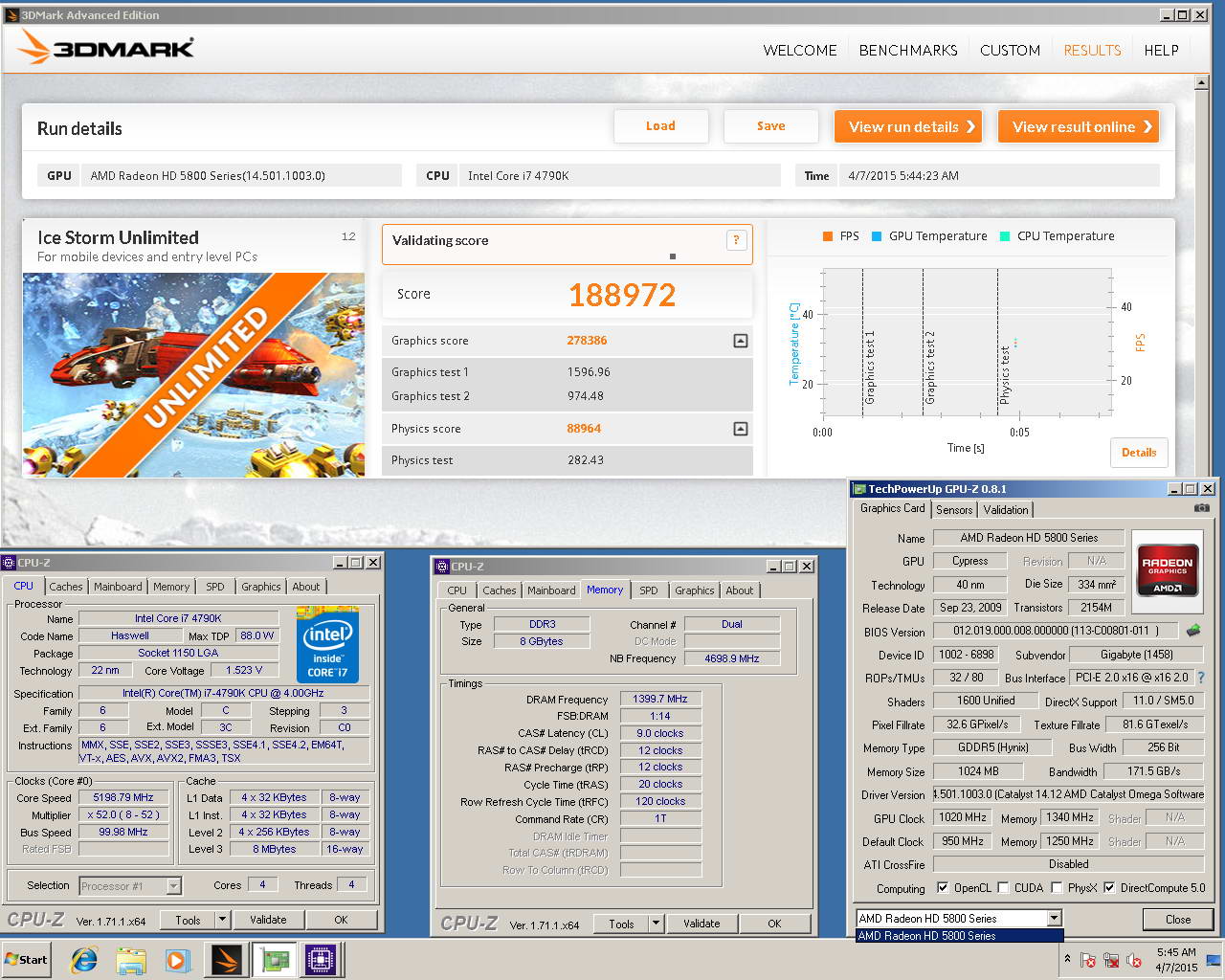Collapse the Physics score section

tap(740, 429)
